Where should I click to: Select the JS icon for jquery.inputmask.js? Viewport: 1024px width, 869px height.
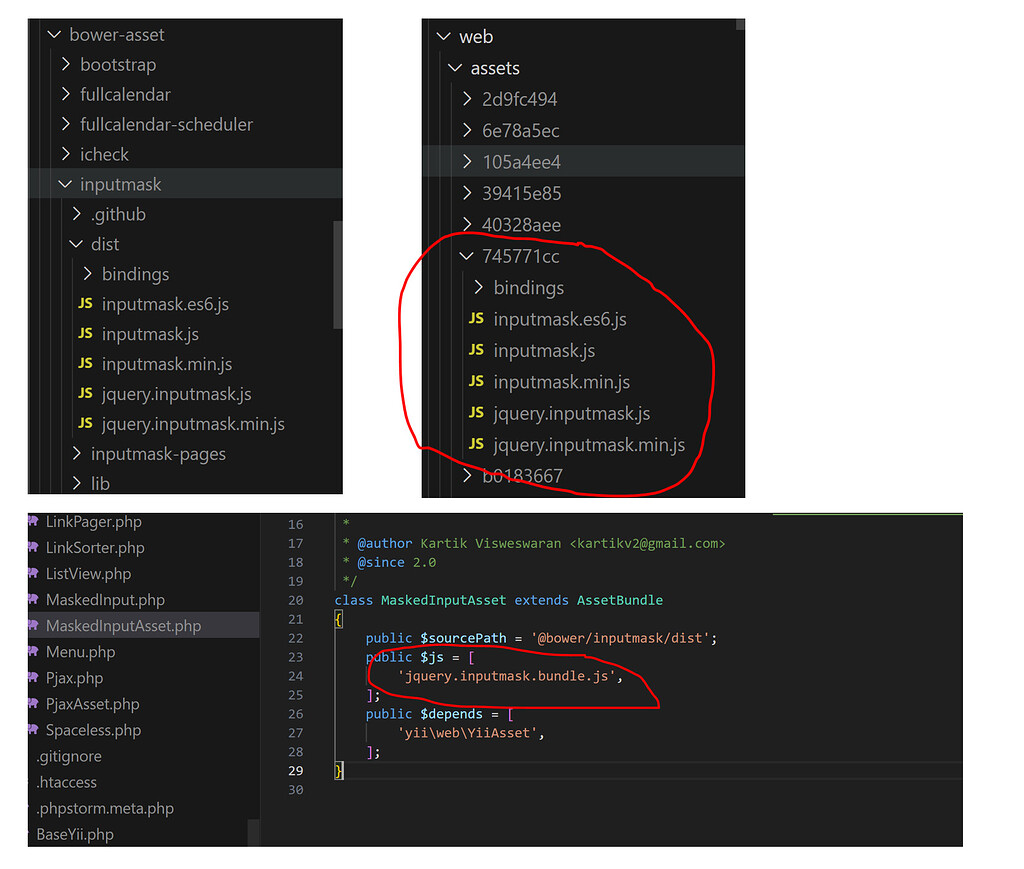click(85, 394)
